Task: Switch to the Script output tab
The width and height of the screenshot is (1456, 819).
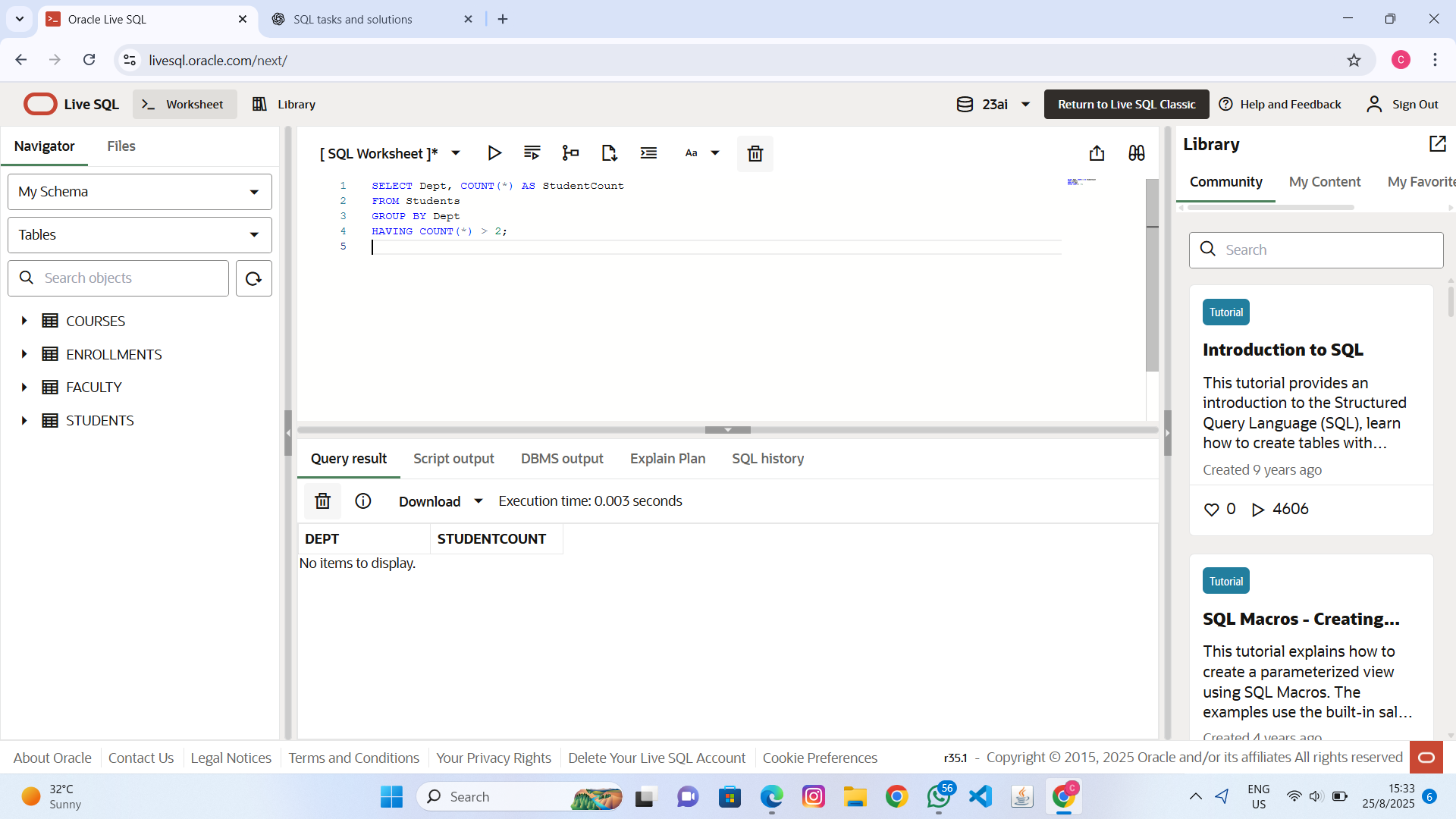Action: tap(453, 459)
